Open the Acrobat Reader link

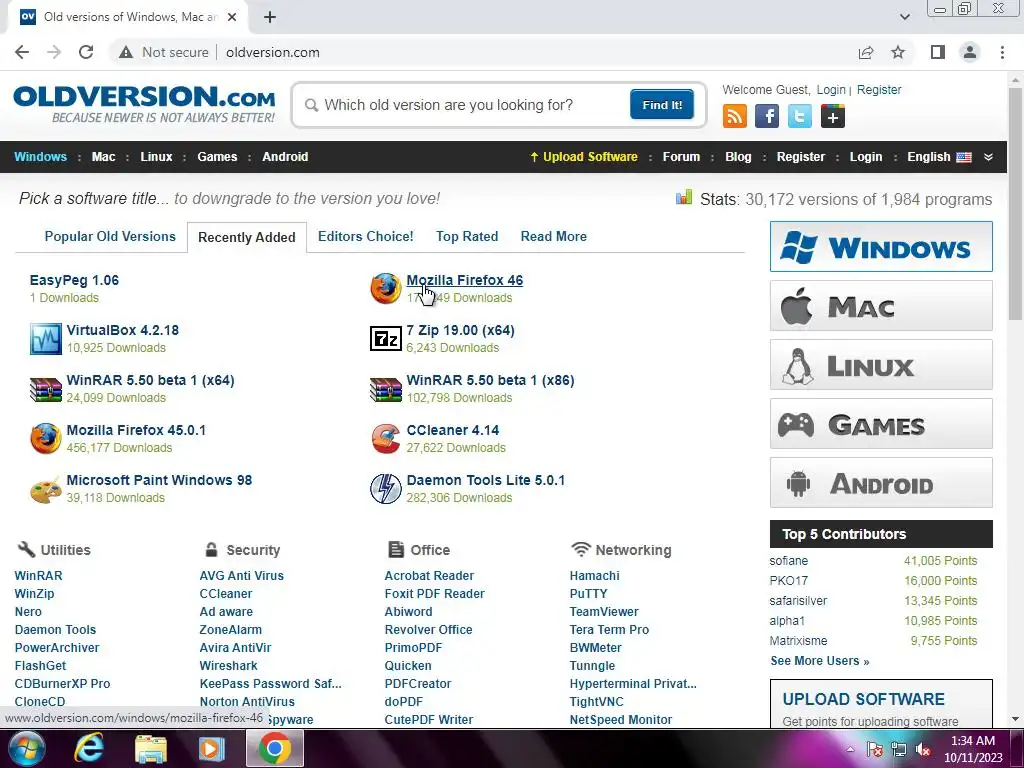click(429, 576)
